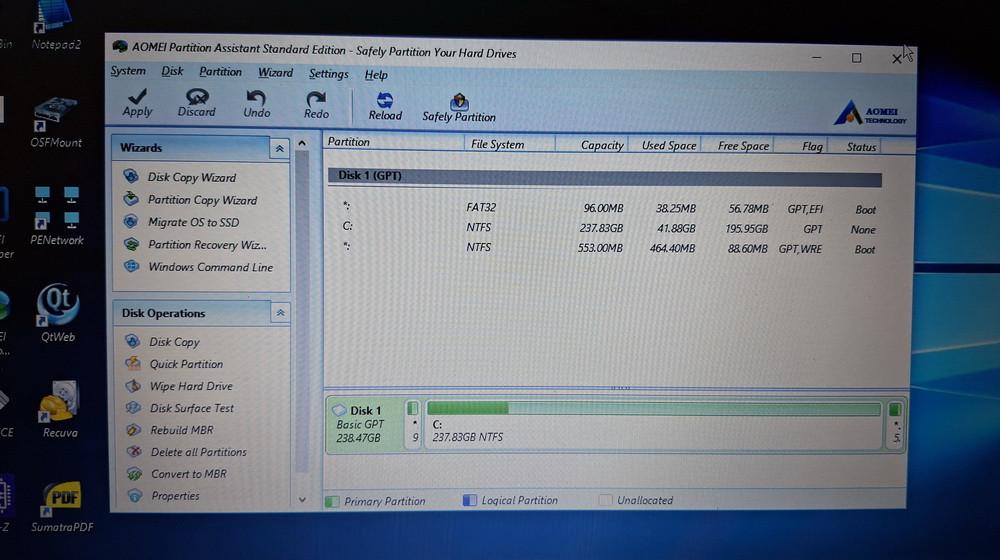This screenshot has height=560, width=1000.
Task: Click the Unallocated legend swatch
Action: [x=605, y=500]
